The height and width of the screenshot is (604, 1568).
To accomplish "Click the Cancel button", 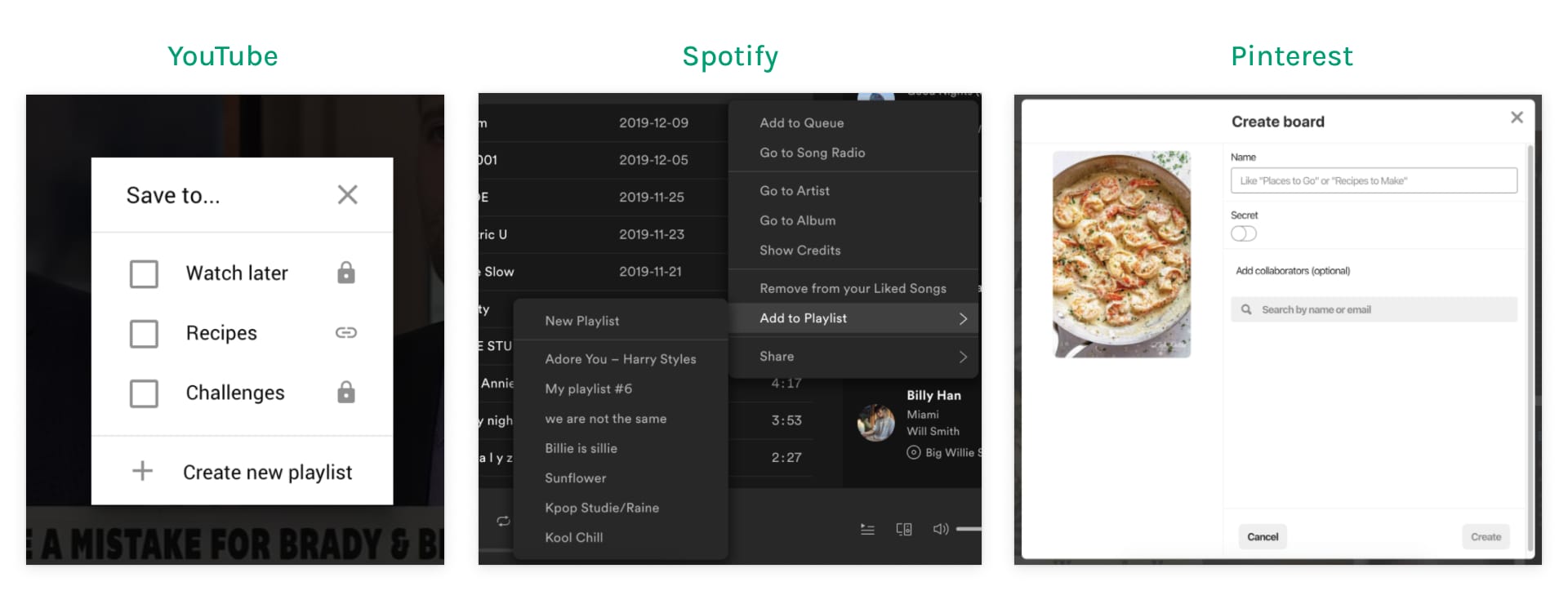I will 1263,536.
